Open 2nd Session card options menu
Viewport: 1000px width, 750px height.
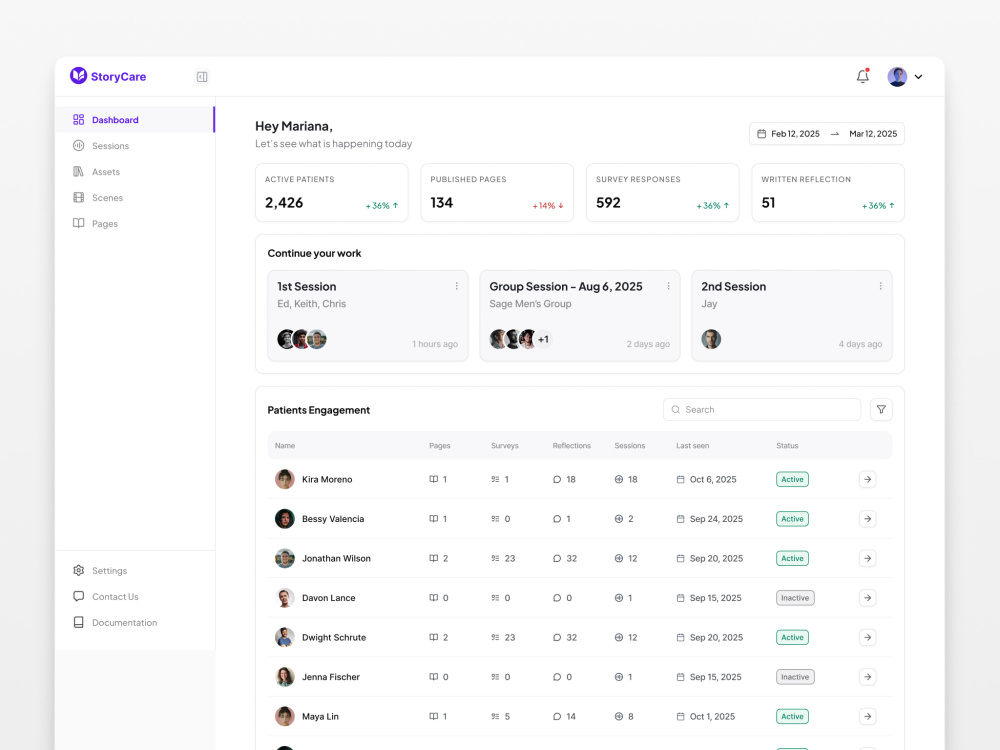click(881, 286)
